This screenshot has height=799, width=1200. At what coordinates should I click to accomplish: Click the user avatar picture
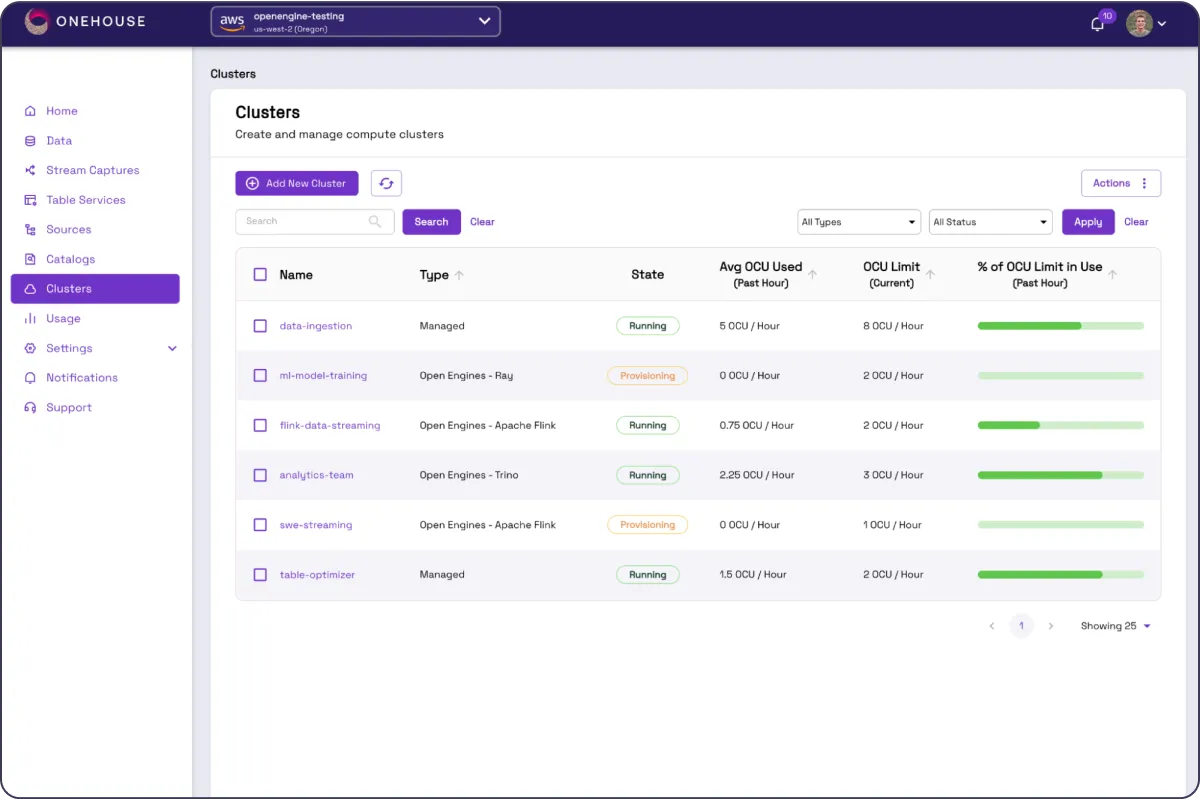coord(1139,23)
